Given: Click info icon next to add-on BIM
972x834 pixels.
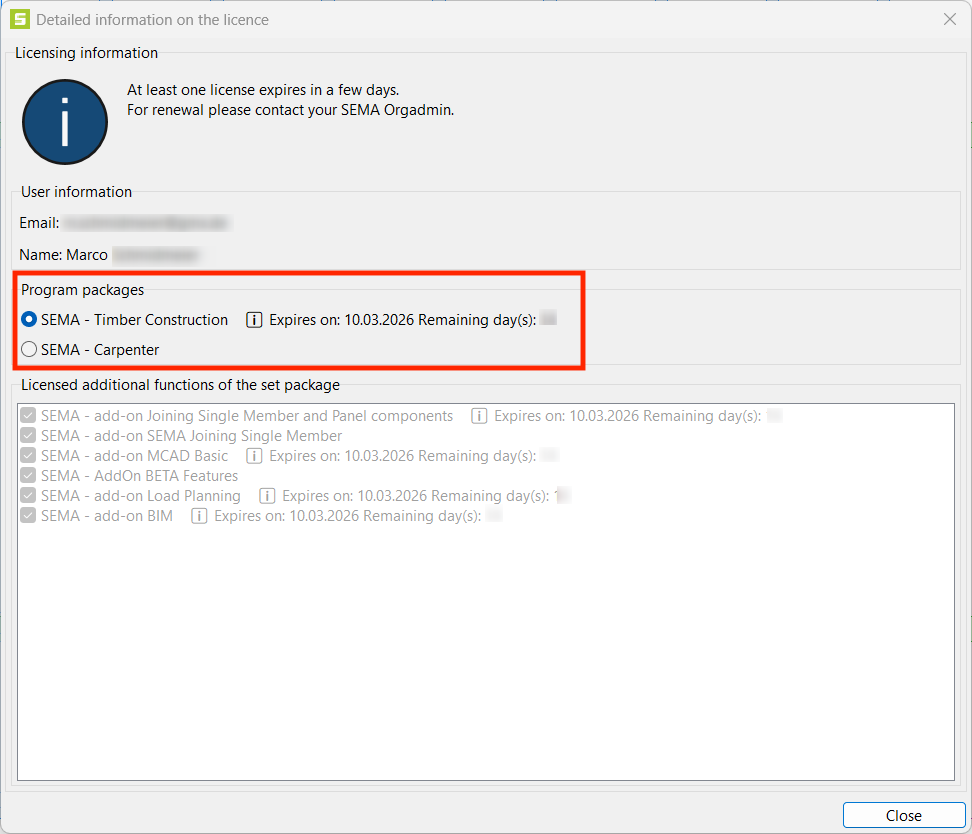Looking at the screenshot, I should click(x=199, y=516).
